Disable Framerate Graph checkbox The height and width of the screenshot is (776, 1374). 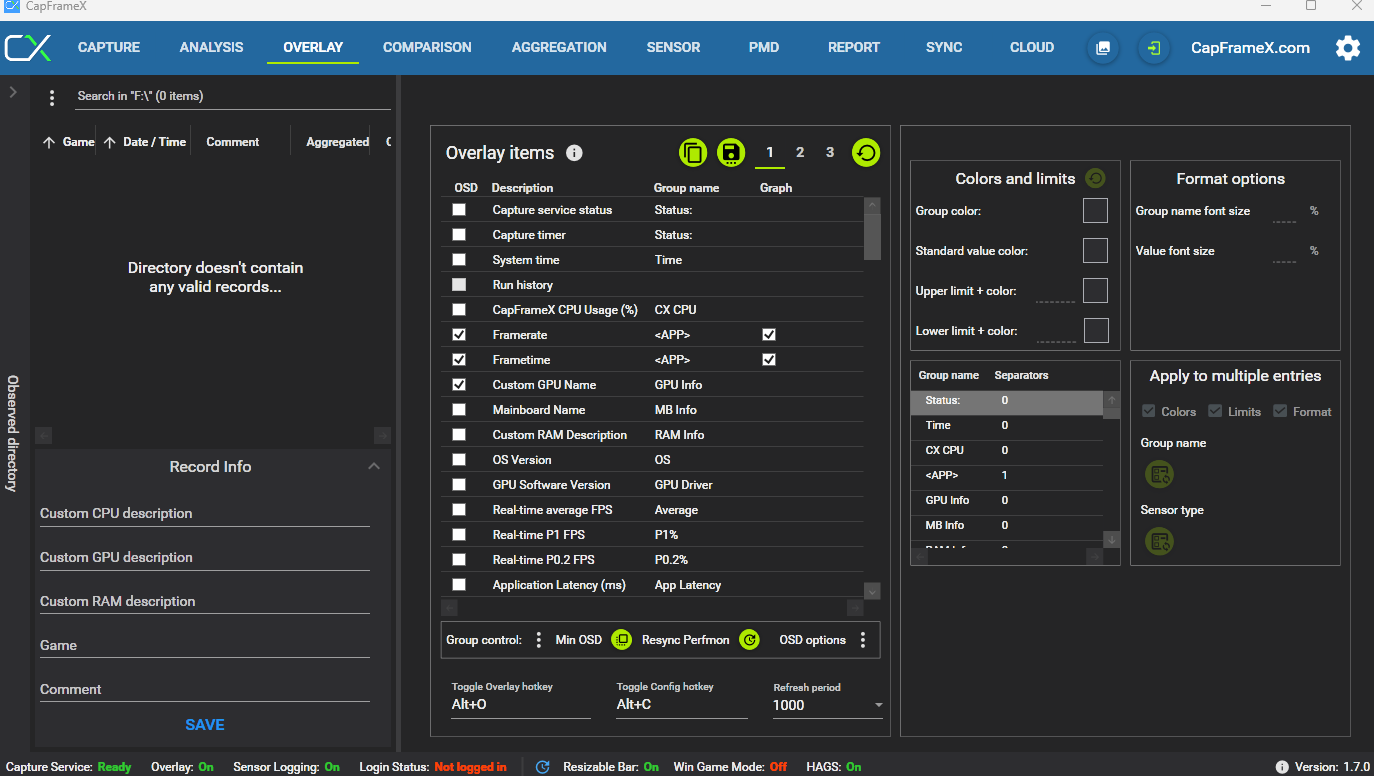[769, 335]
